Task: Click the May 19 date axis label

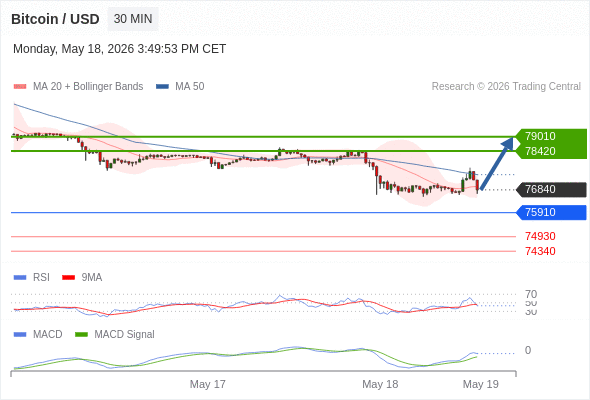Action: 481,384
